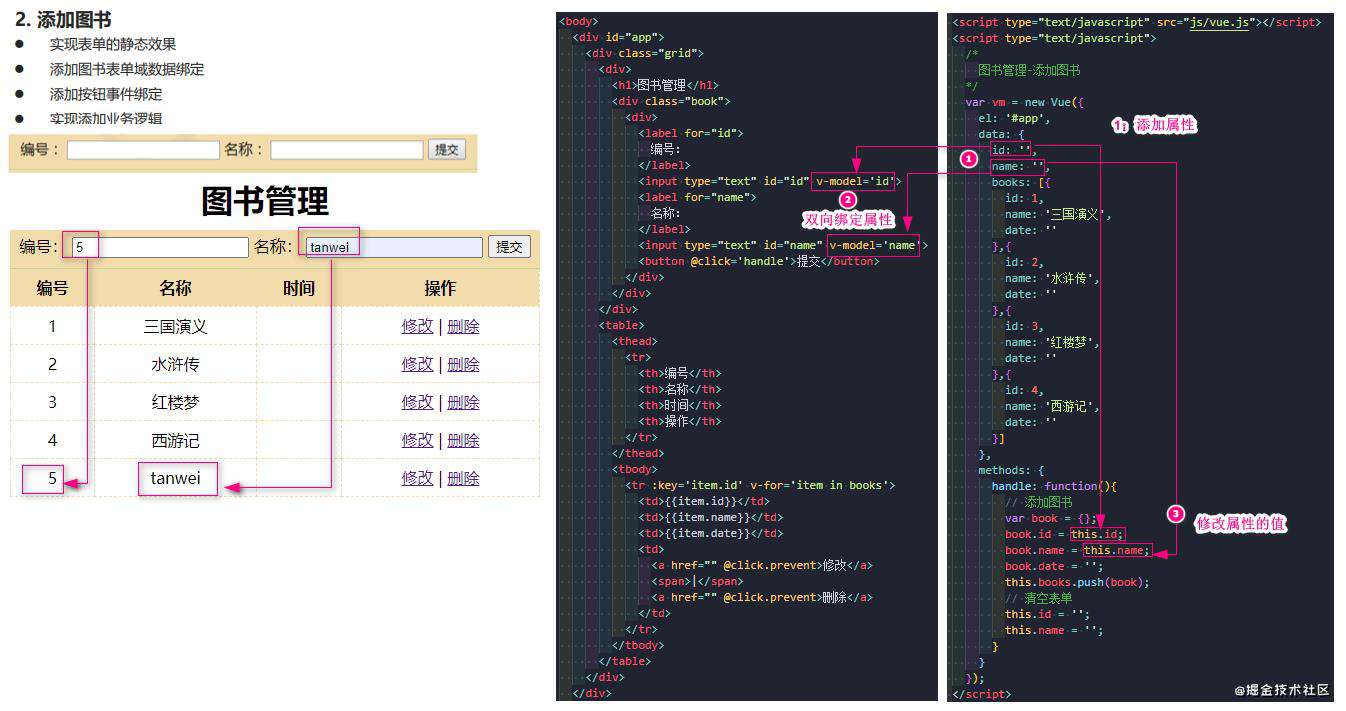The height and width of the screenshot is (711, 1346).
Task: Click the bullet '实现表单的静态效果'
Action: click(113, 44)
